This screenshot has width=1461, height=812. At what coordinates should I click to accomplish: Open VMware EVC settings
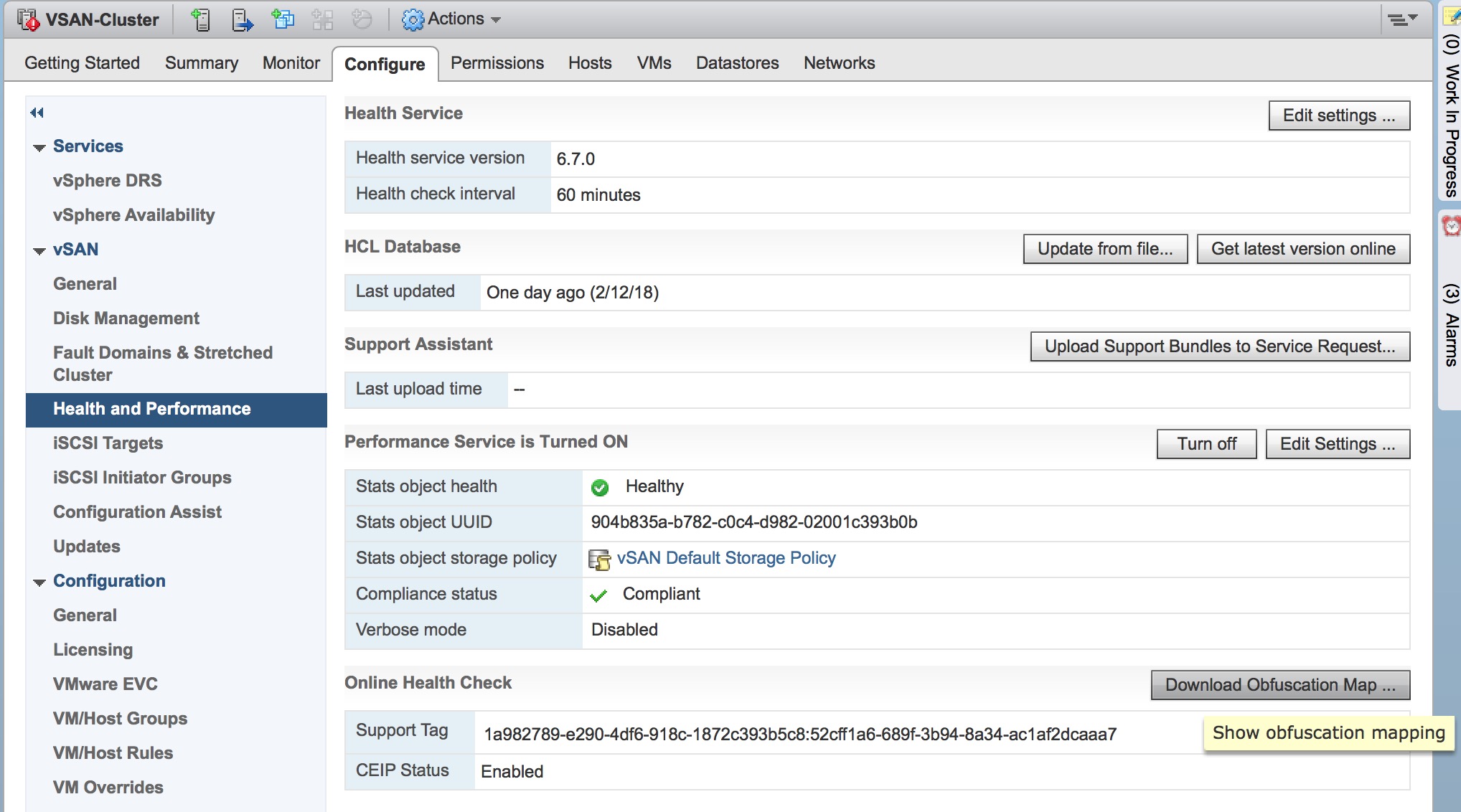coord(105,684)
